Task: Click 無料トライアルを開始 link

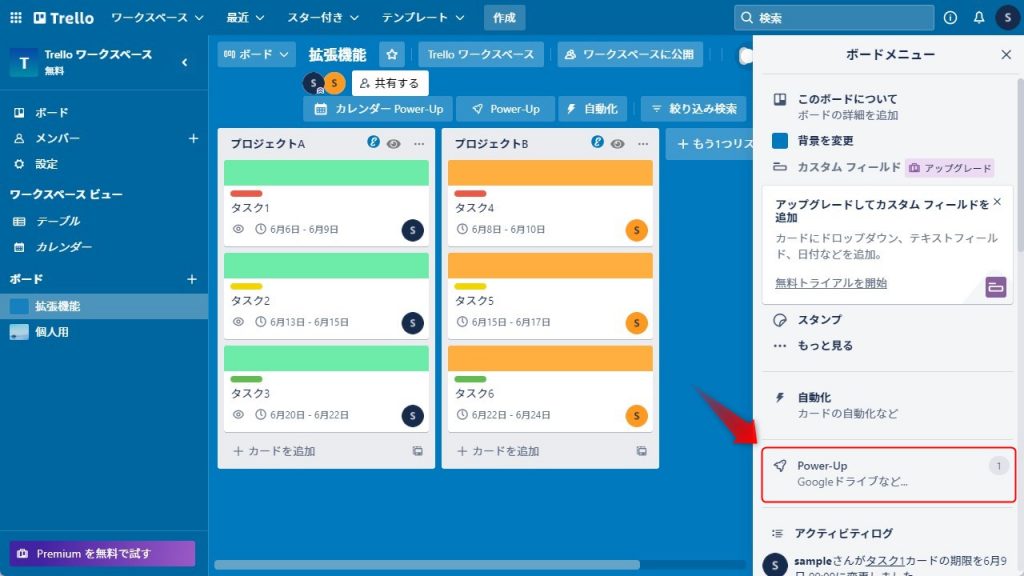Action: coord(831,283)
